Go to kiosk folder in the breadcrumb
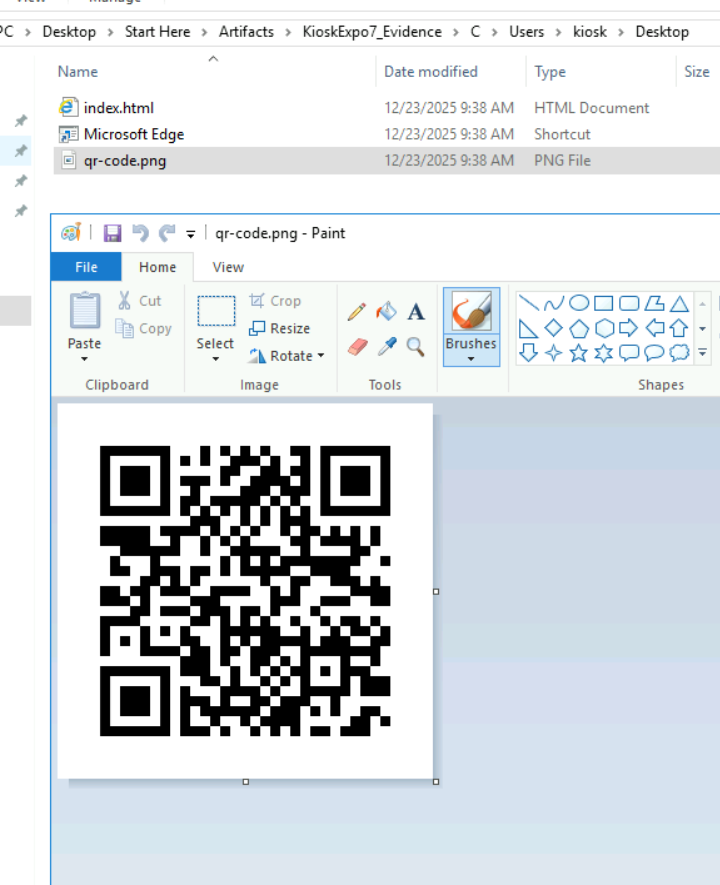 [590, 32]
